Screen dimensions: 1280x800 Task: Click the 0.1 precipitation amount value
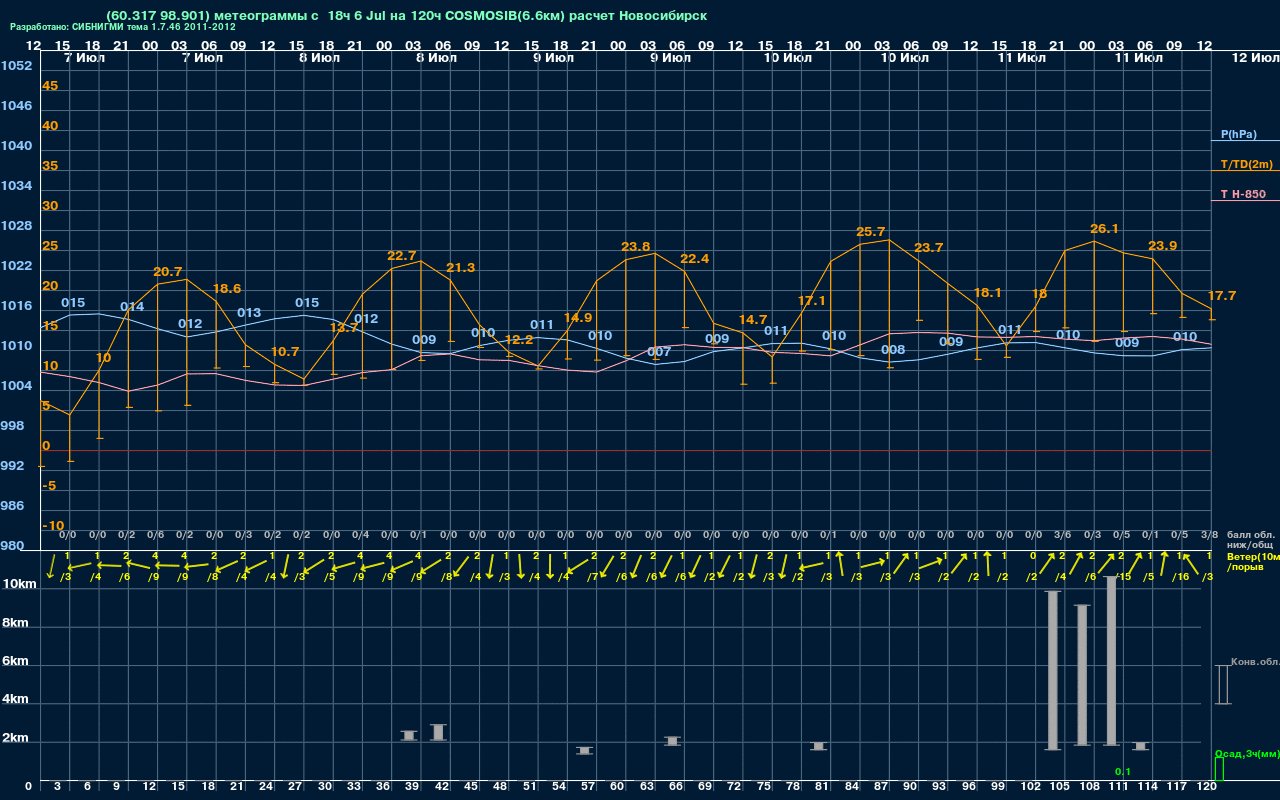(1123, 772)
